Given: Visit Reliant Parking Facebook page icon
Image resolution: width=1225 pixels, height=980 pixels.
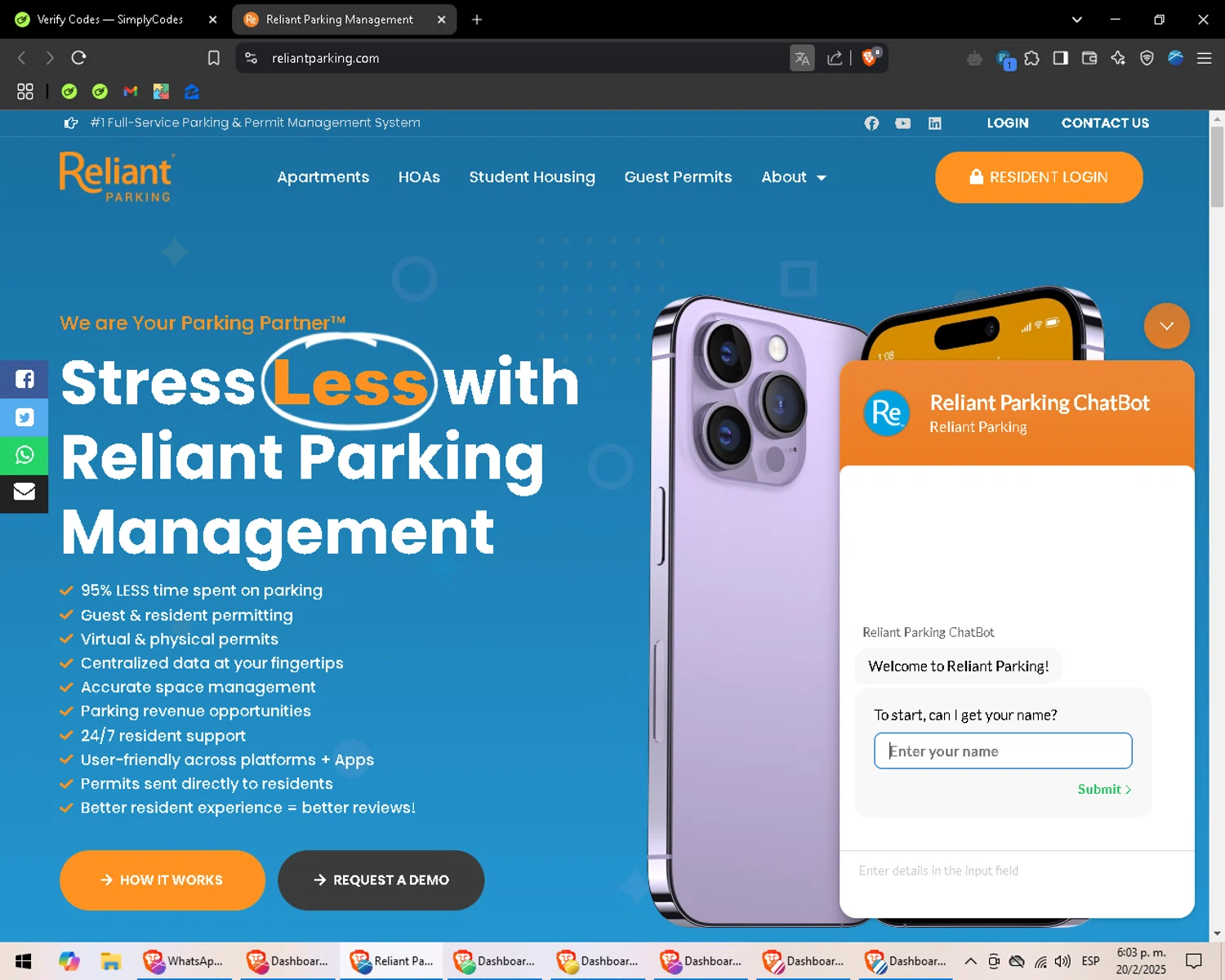Looking at the screenshot, I should [x=871, y=123].
